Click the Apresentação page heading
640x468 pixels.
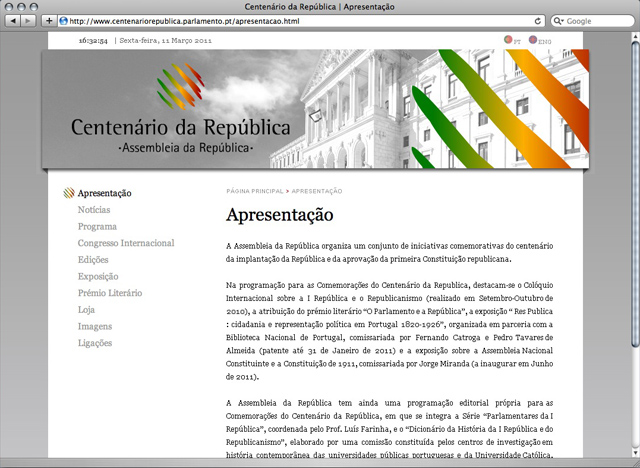click(x=280, y=215)
